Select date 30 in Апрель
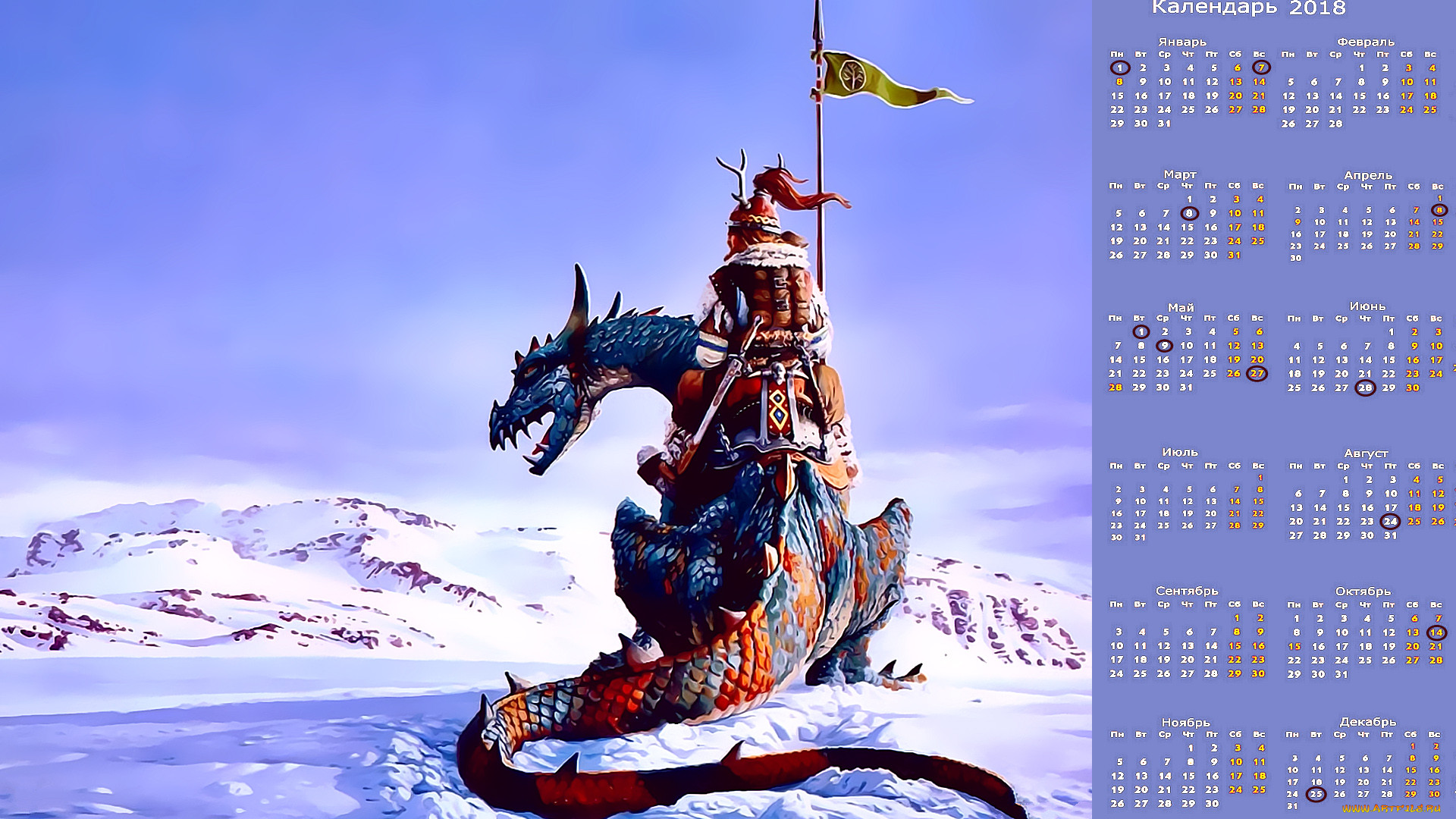The height and width of the screenshot is (819, 1456). point(1296,259)
